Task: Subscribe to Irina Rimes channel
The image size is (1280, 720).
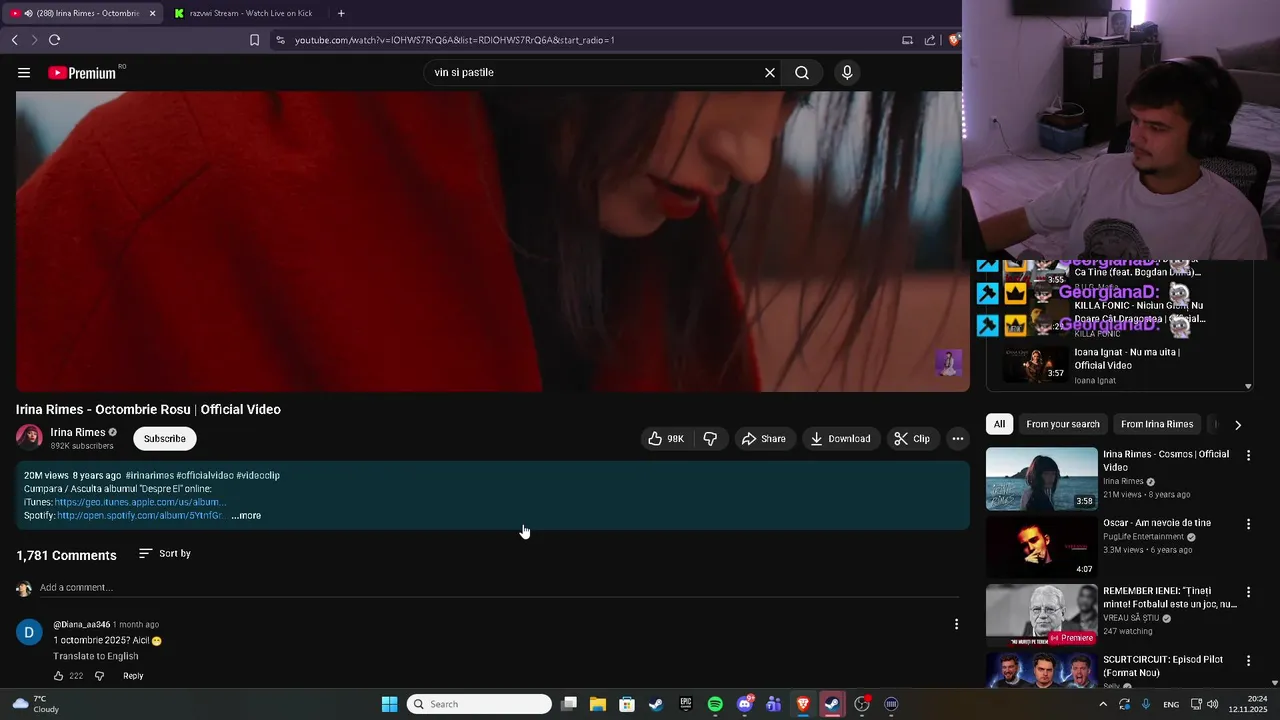Action: click(165, 438)
